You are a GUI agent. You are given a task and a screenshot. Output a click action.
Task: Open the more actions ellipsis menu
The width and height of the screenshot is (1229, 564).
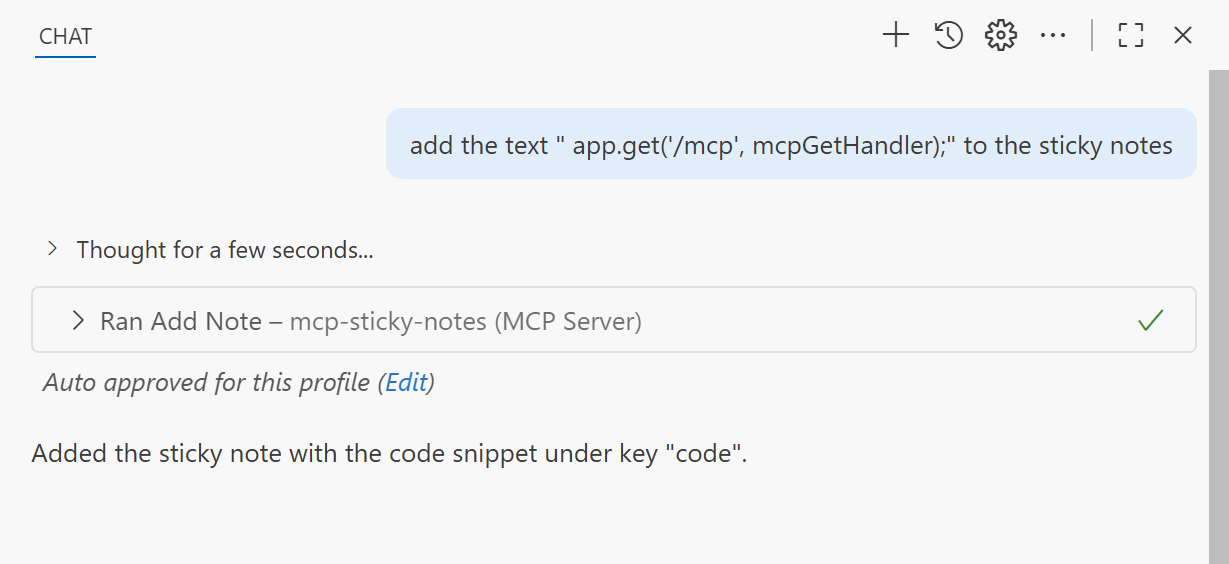(1053, 36)
